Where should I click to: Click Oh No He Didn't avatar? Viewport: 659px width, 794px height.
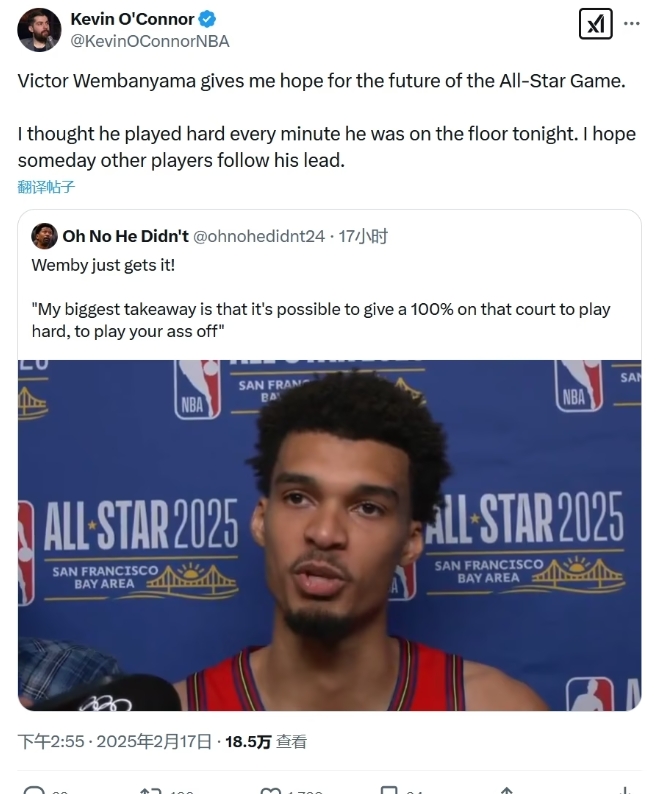click(44, 236)
